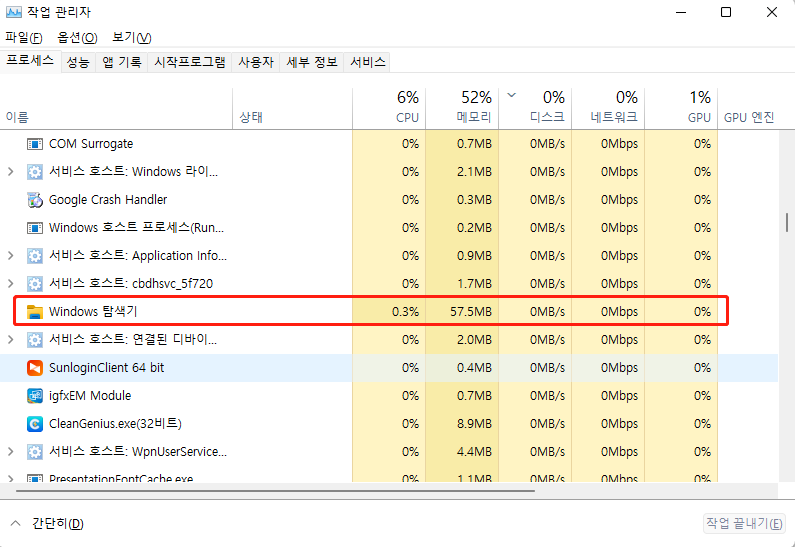The image size is (795, 547).
Task: Click the CleanGenius.exe process icon
Action: coord(35,424)
